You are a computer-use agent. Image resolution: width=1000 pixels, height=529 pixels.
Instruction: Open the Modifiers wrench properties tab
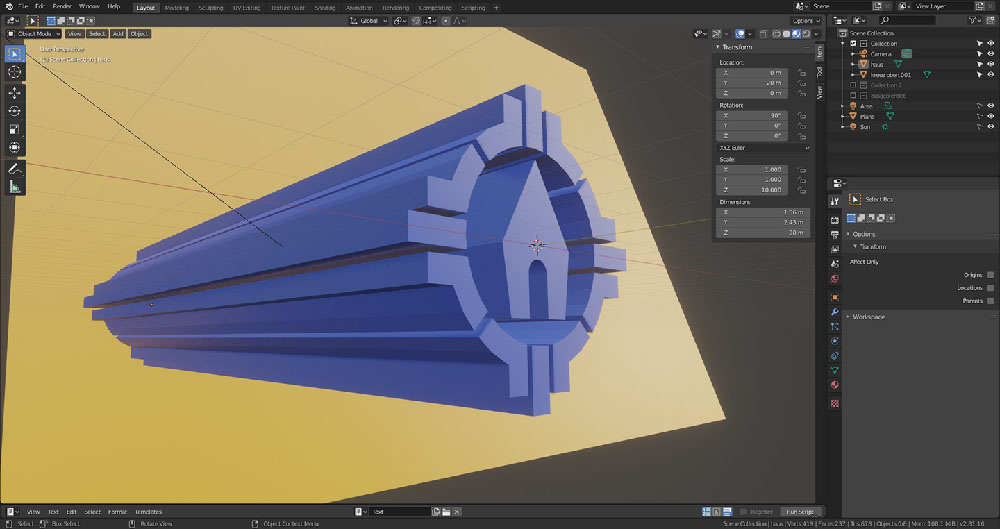pos(835,312)
